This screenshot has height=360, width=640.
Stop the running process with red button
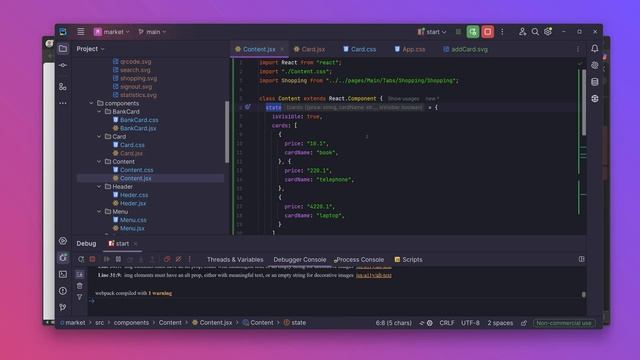(x=487, y=31)
